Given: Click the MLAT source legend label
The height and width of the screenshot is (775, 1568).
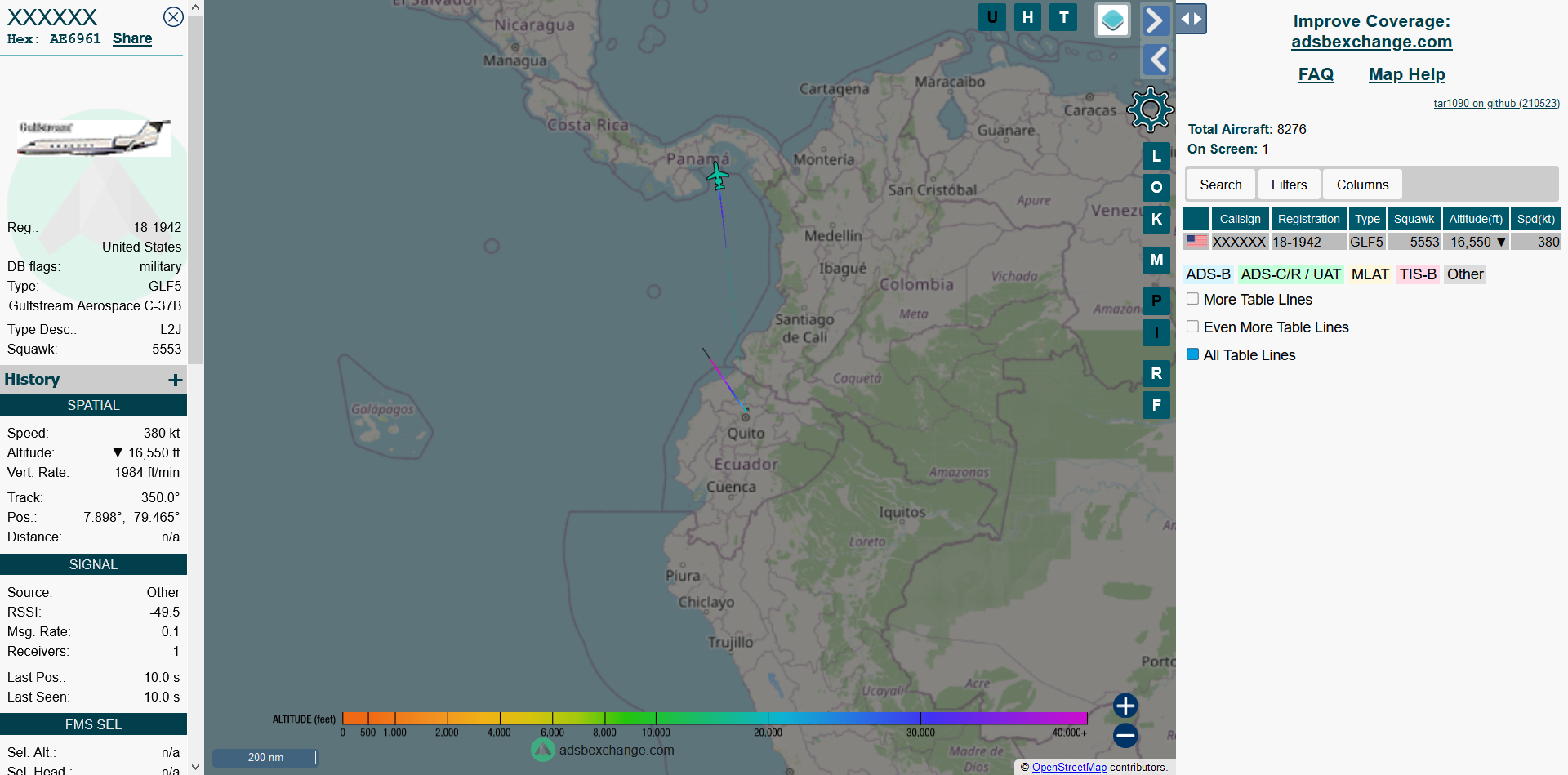Looking at the screenshot, I should click(1370, 274).
